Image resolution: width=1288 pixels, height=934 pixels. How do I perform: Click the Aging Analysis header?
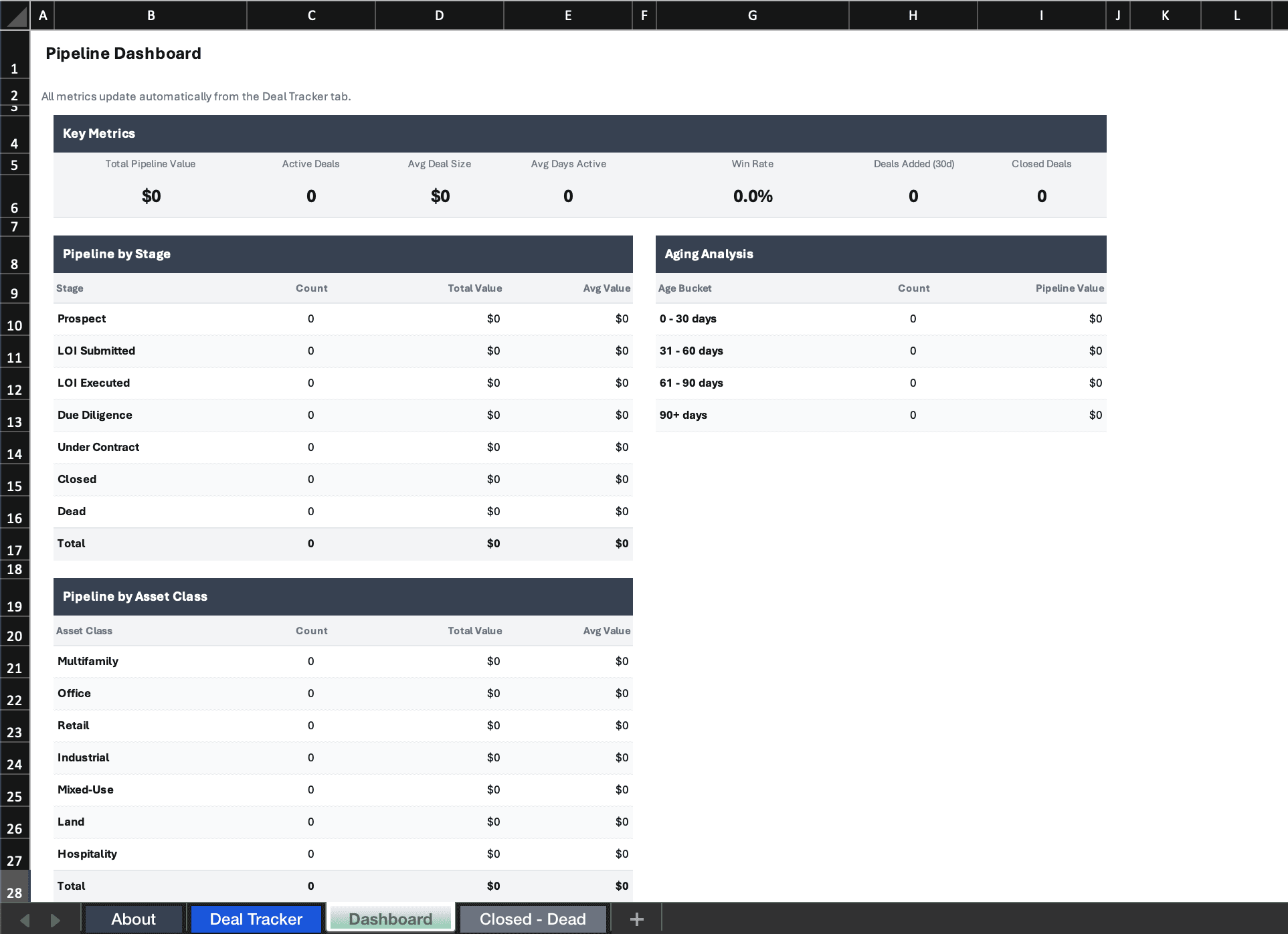(x=709, y=254)
